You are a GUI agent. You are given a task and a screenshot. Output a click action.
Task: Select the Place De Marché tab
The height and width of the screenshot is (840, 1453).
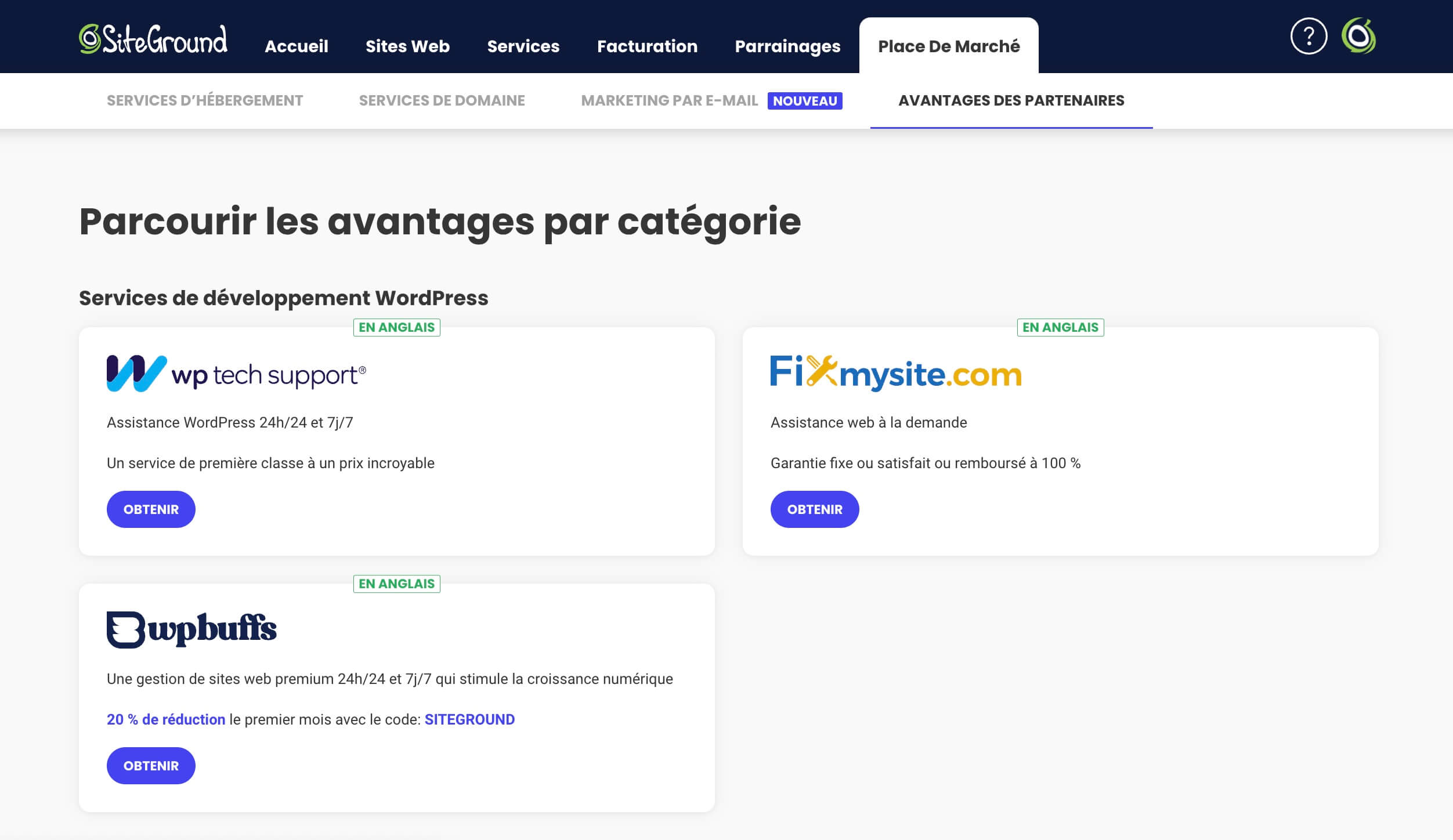[x=949, y=46]
